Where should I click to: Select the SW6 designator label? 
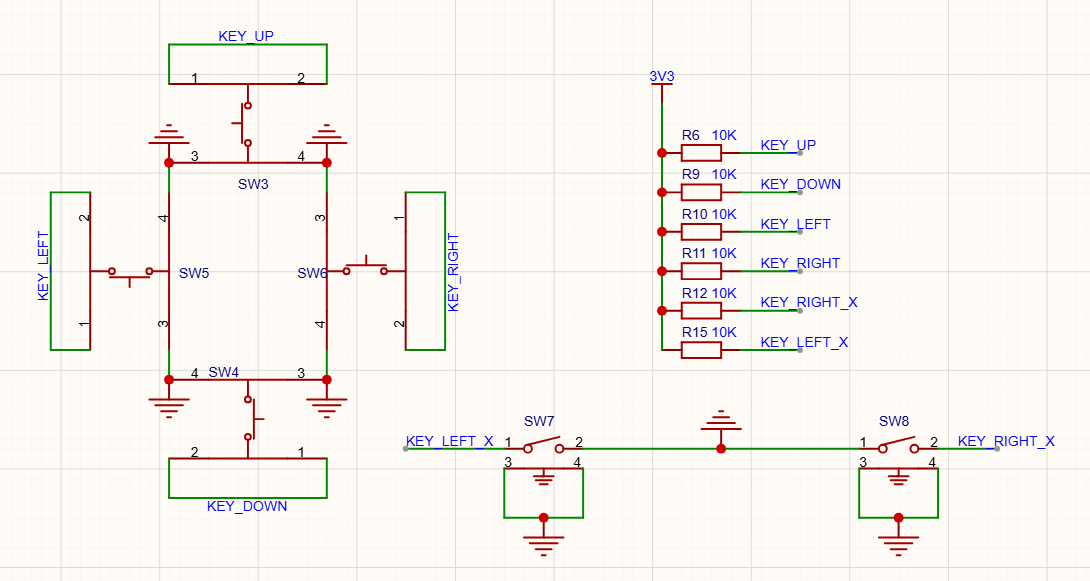[312, 273]
